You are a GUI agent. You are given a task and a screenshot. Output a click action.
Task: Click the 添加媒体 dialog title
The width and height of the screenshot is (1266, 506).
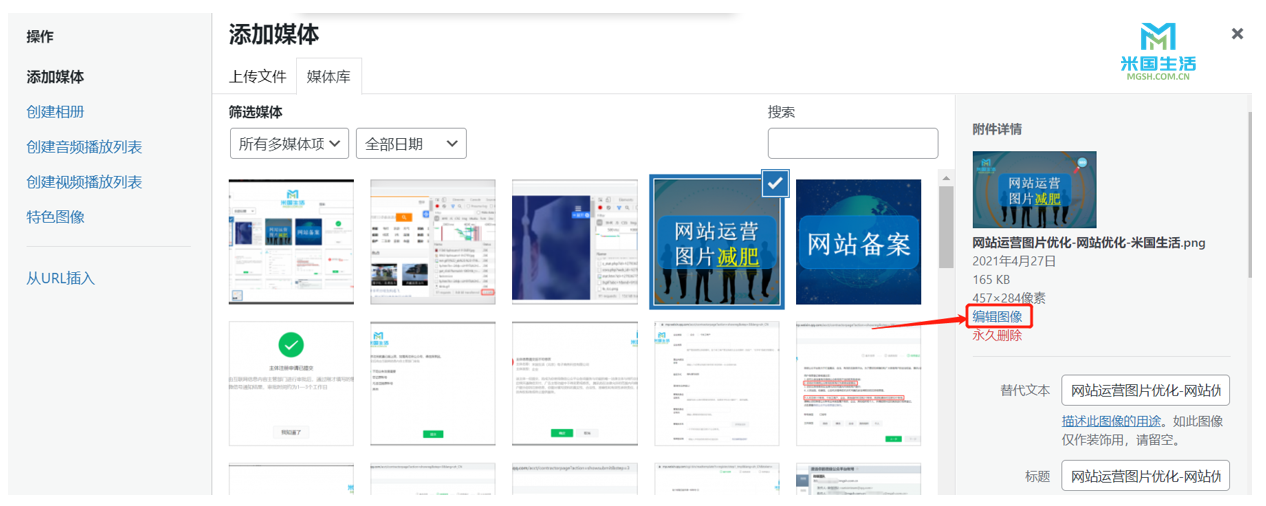click(274, 34)
